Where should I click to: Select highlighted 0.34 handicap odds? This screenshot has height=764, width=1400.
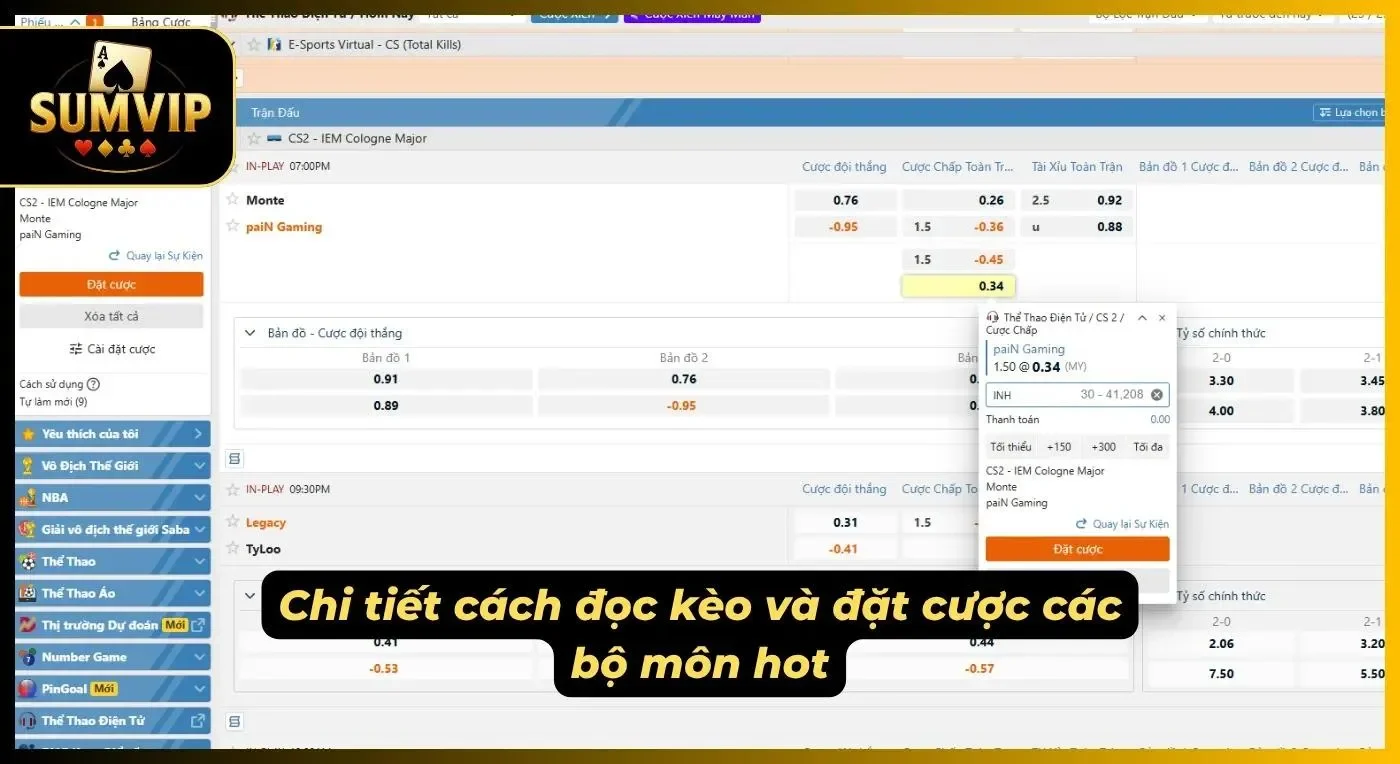pos(958,286)
